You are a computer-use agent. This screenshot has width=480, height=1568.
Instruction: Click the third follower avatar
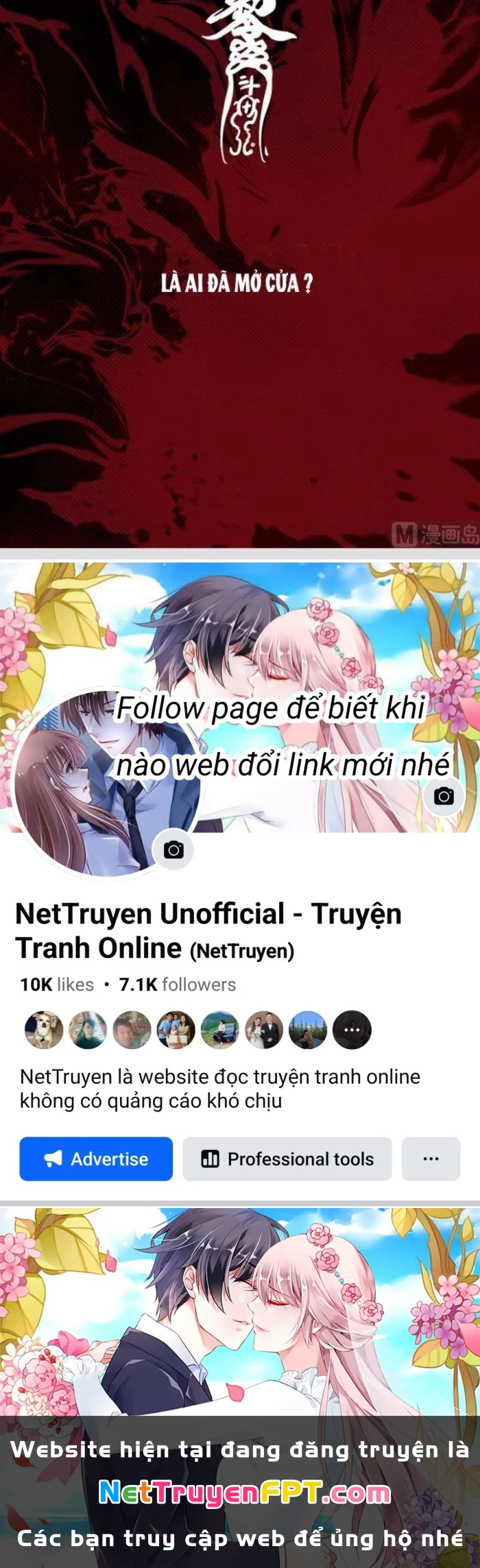pos(132,1030)
